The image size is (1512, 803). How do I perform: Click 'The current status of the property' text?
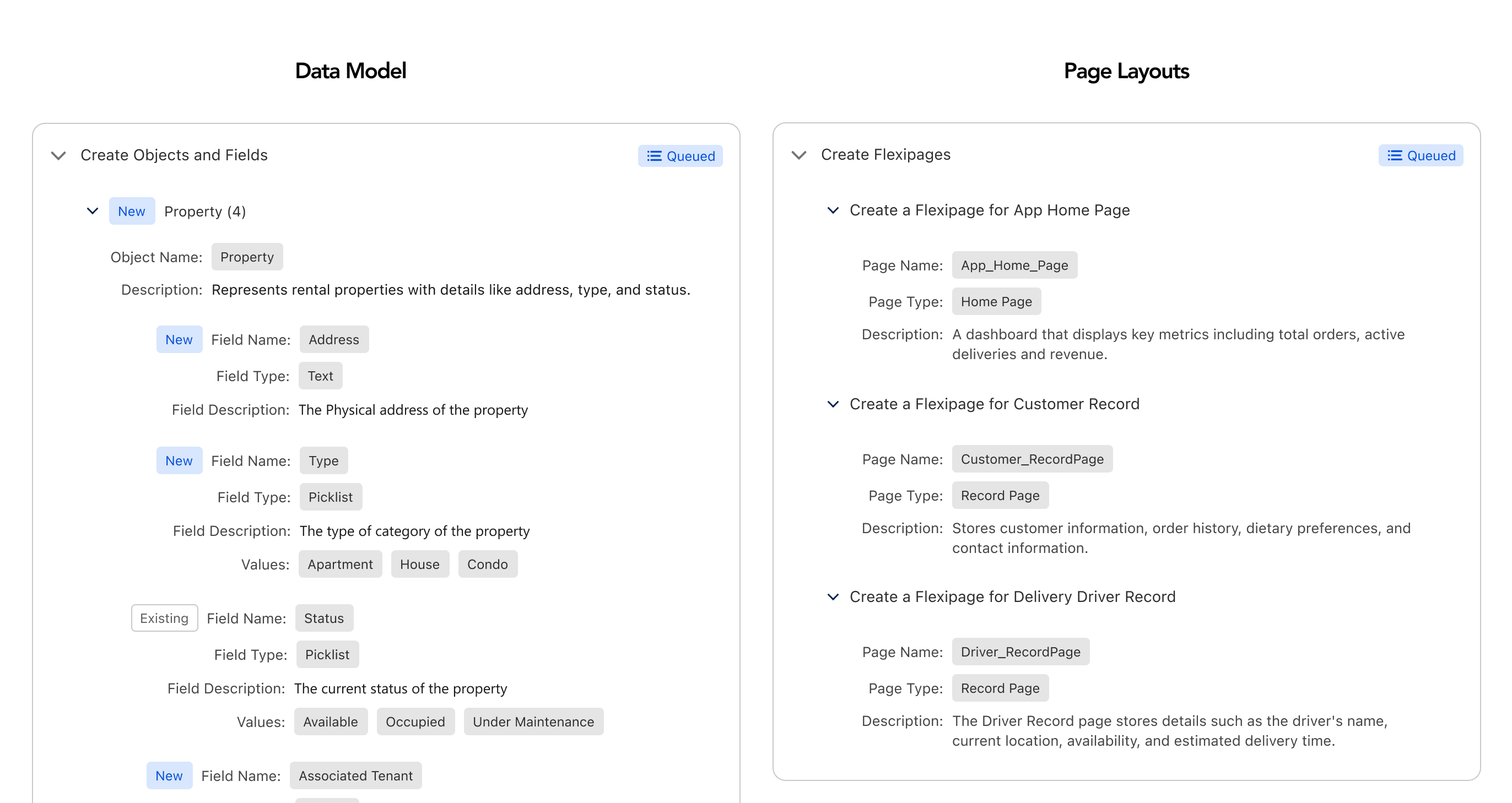click(x=400, y=688)
